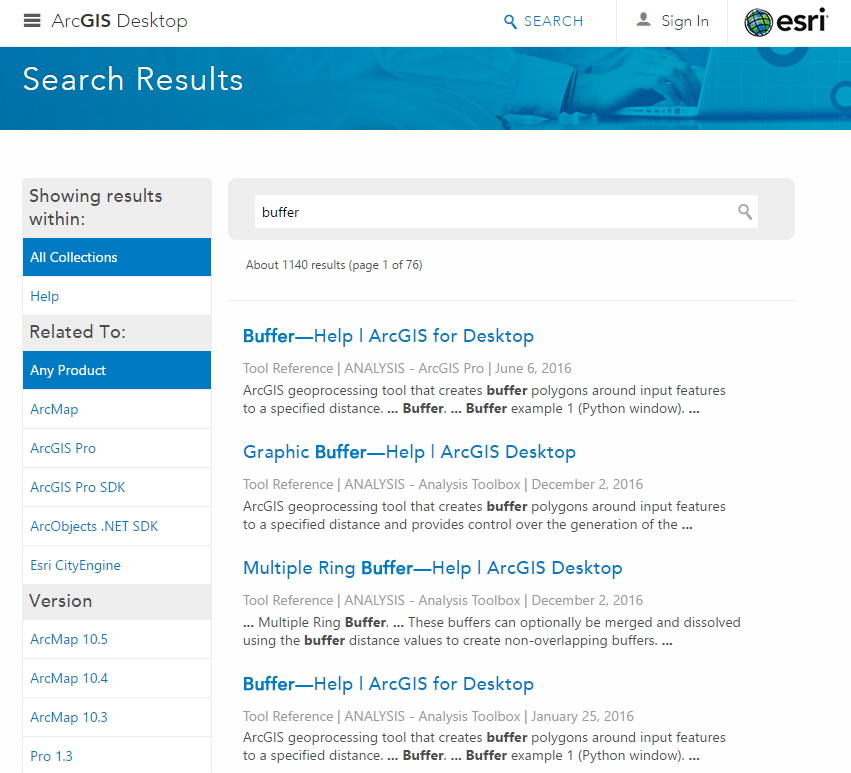
Task: Filter results by Esri CityEngine
Action: coord(117,566)
